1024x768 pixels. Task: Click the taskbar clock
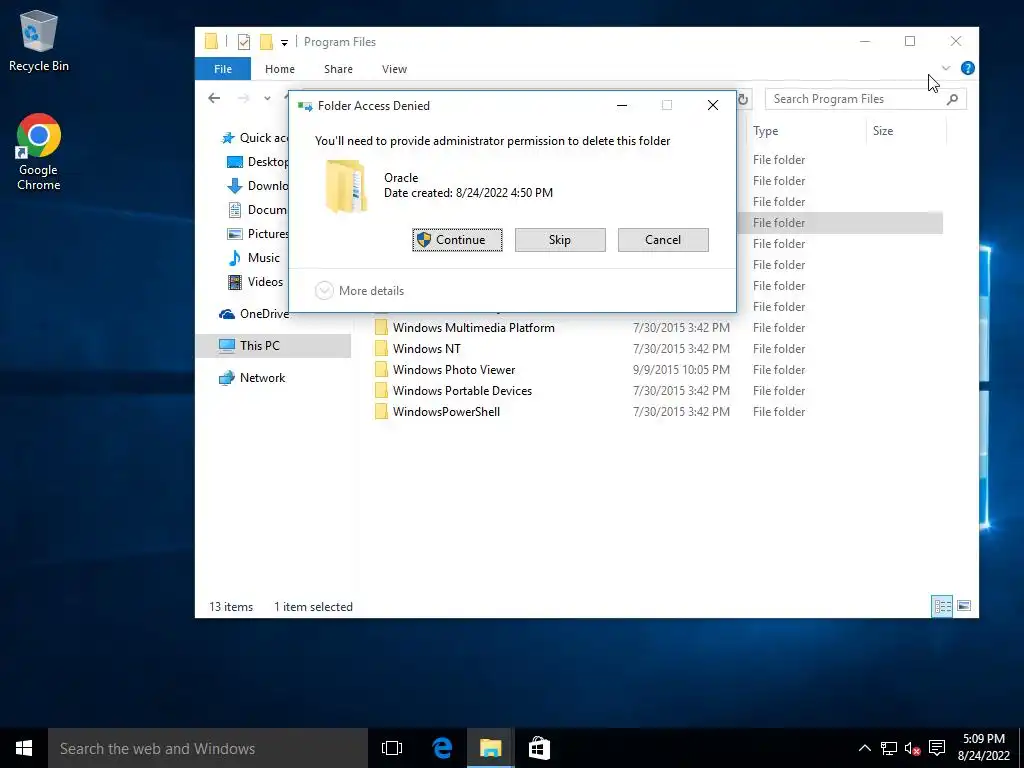pos(984,748)
